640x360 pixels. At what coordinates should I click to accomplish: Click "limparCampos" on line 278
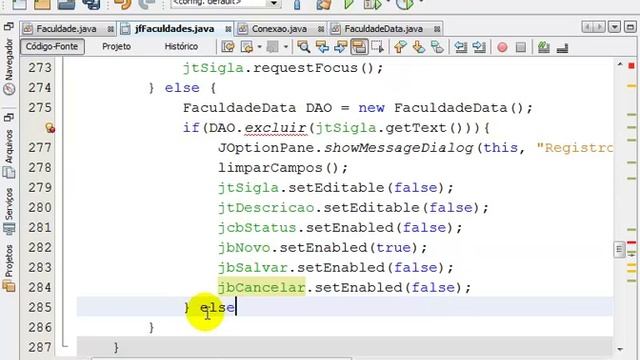pyautogui.click(x=270, y=168)
